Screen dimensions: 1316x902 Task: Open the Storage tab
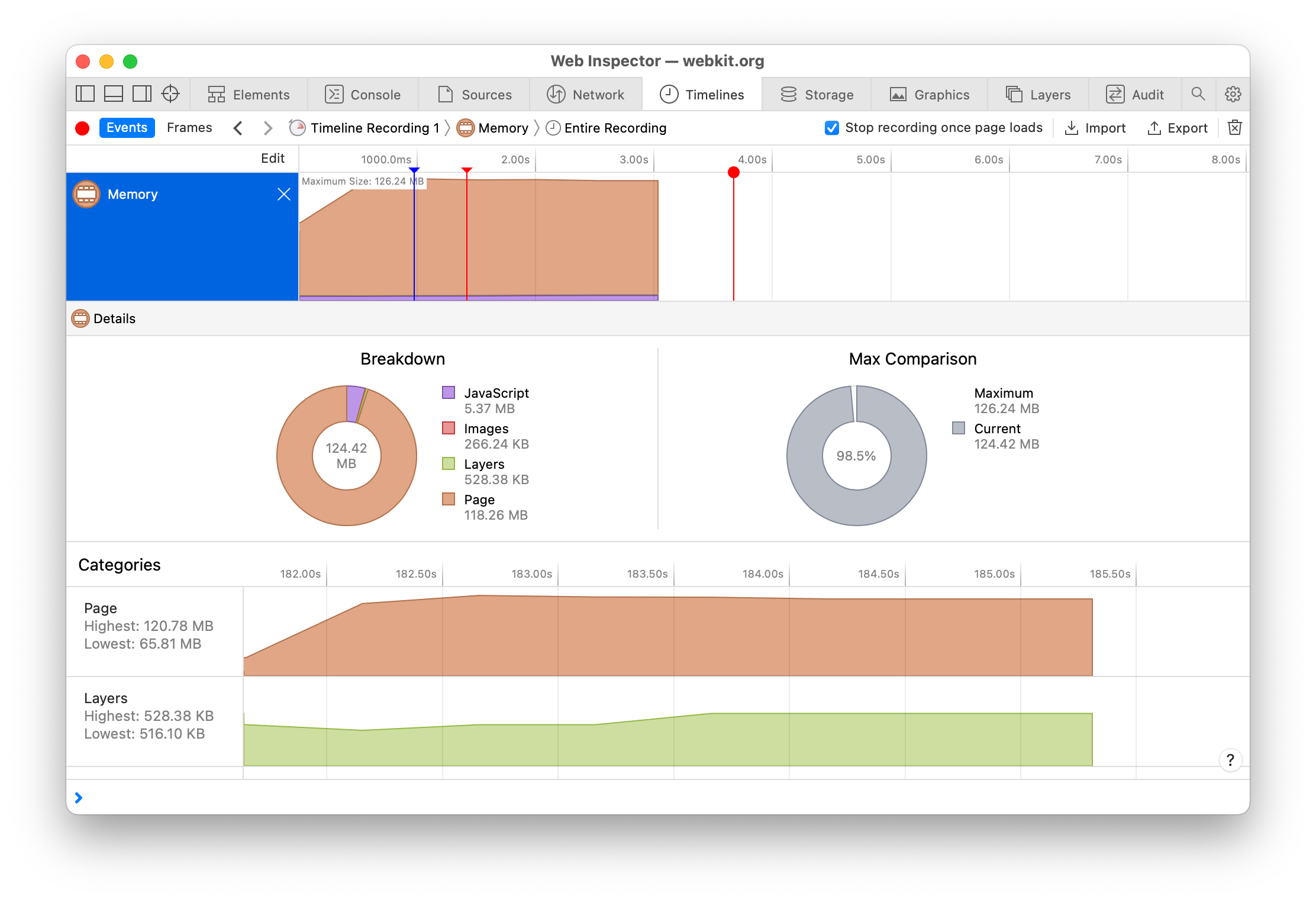[x=817, y=94]
